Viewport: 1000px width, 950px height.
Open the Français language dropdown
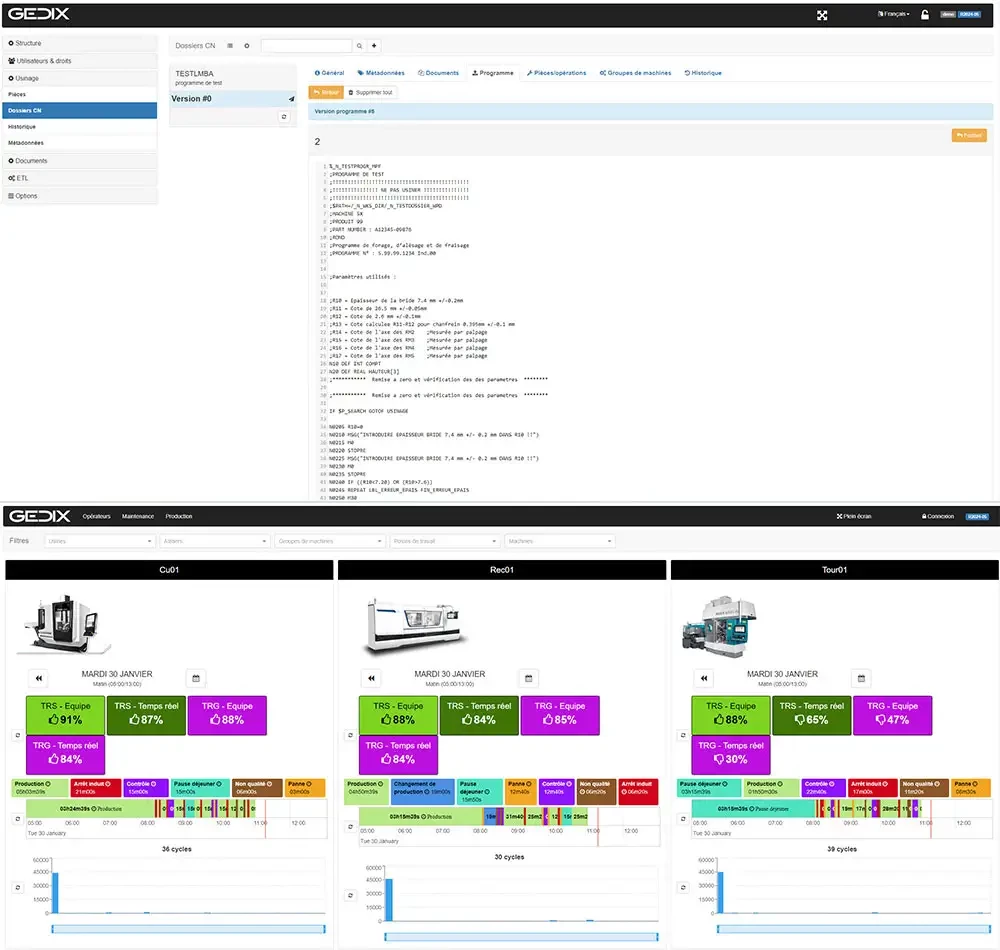[x=893, y=14]
